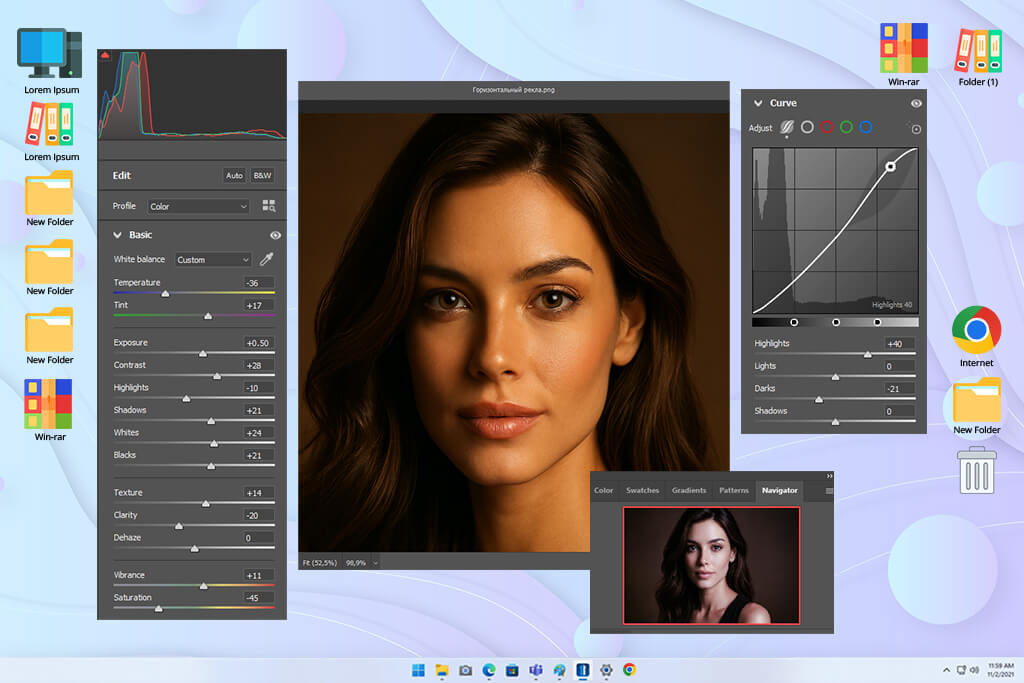This screenshot has width=1024, height=683.
Task: Switch to the Patterns tab
Action: tap(734, 490)
